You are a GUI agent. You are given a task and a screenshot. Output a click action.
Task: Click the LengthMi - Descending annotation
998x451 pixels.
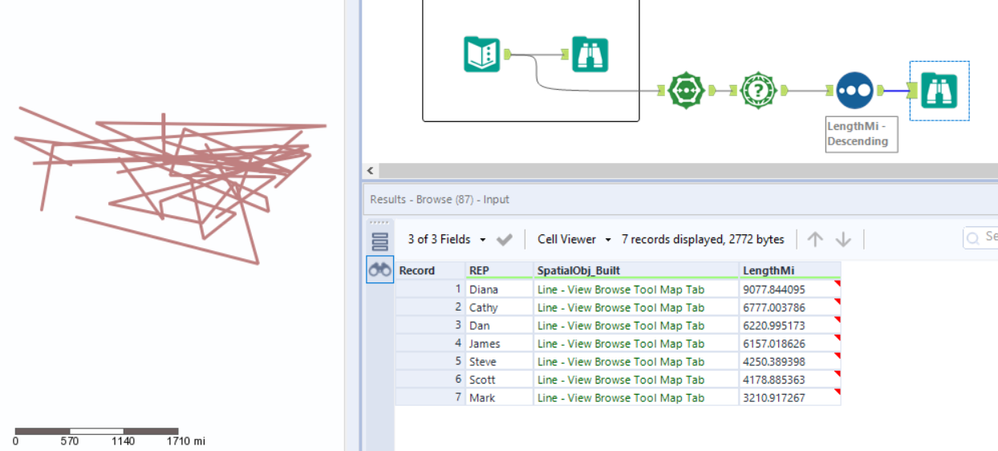click(861, 134)
